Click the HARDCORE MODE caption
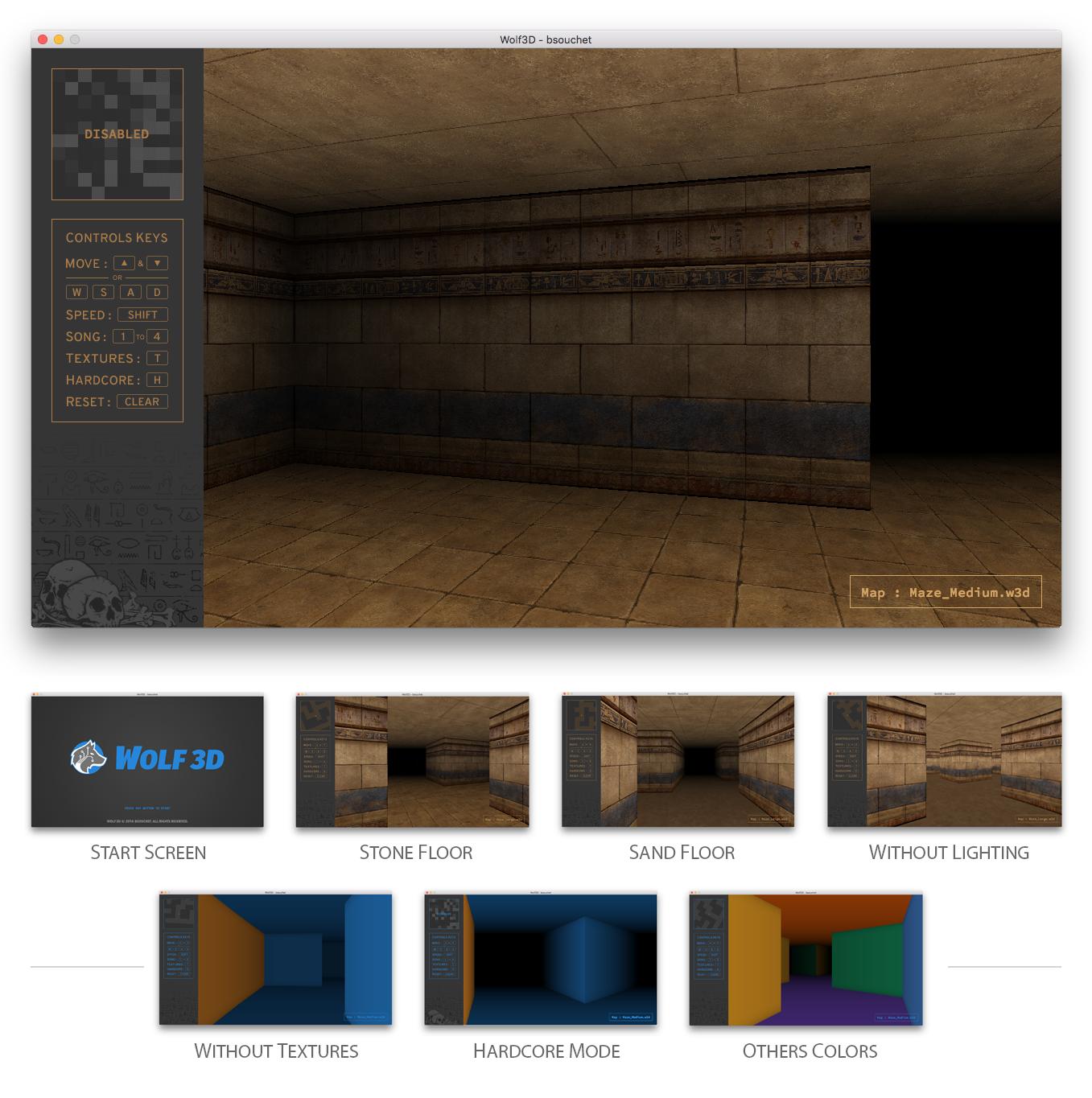 pos(546,1051)
